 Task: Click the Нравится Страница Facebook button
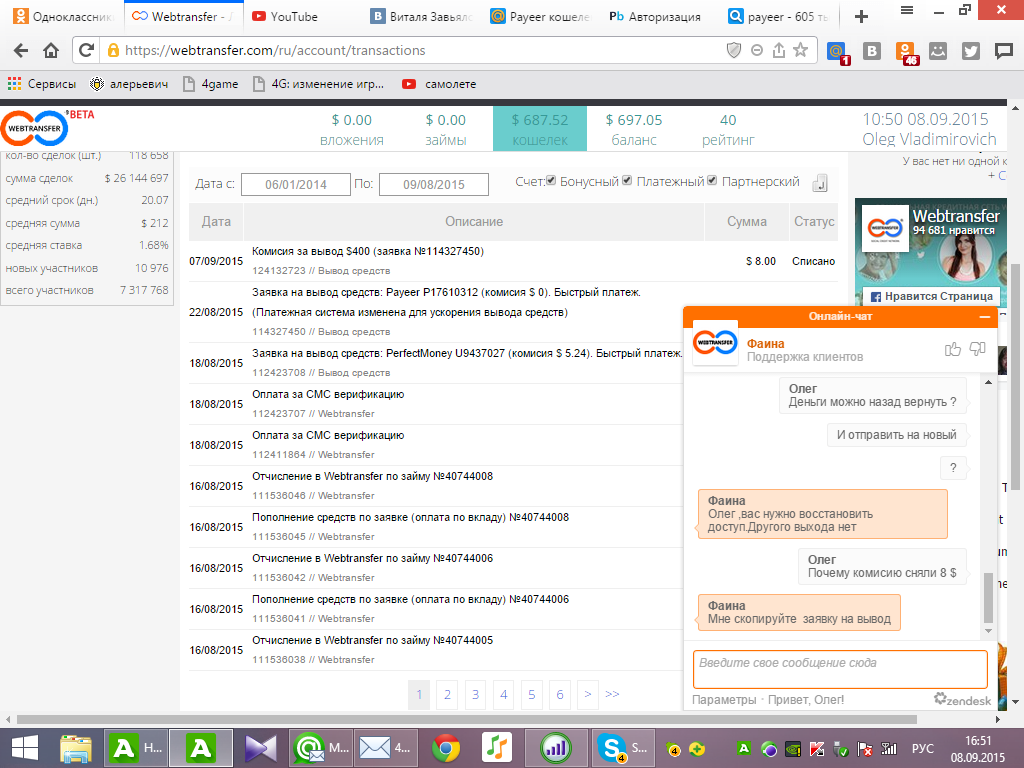click(931, 296)
